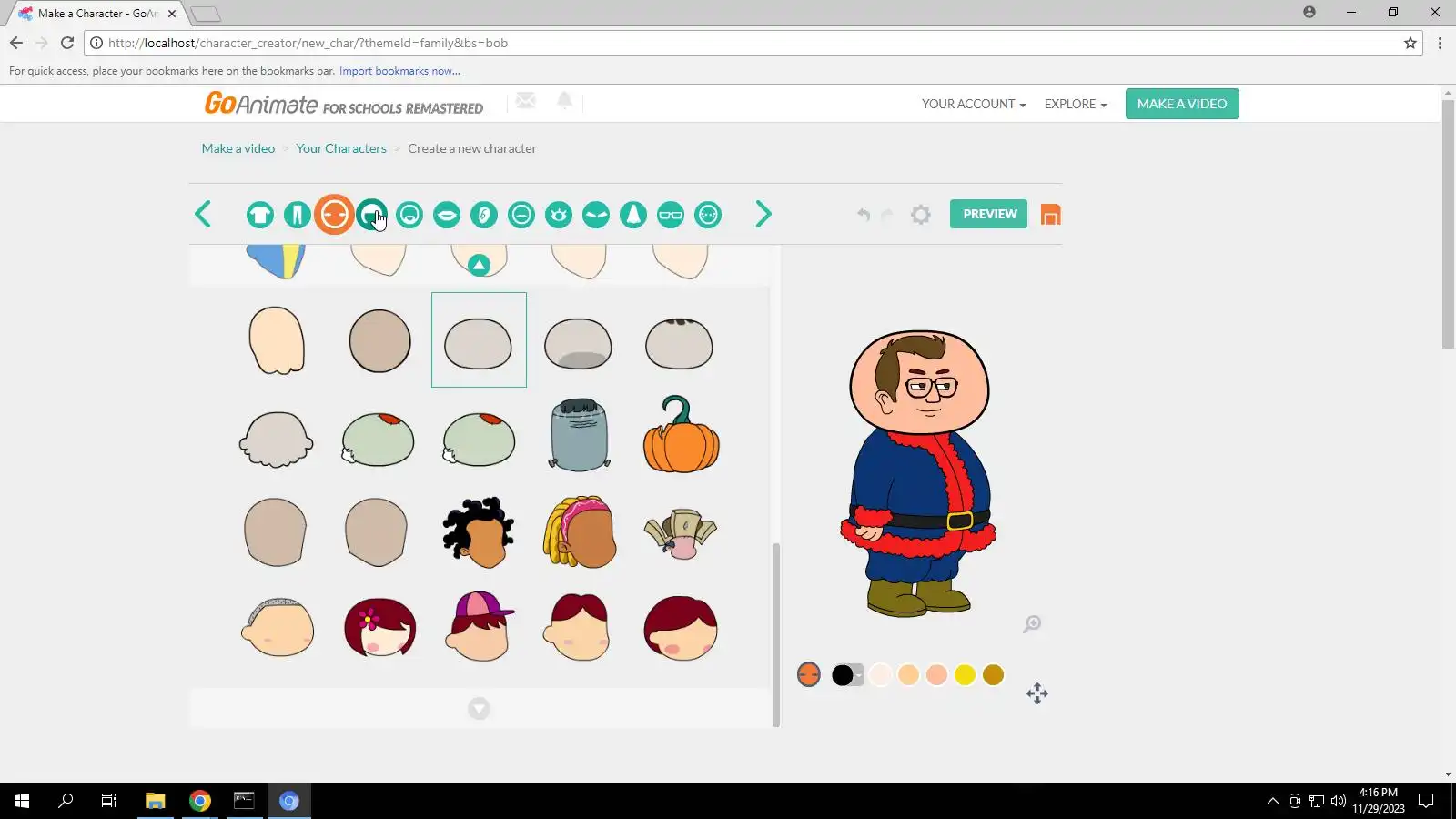Select the eyebrows category icon
The image size is (1456, 819).
[x=596, y=215]
